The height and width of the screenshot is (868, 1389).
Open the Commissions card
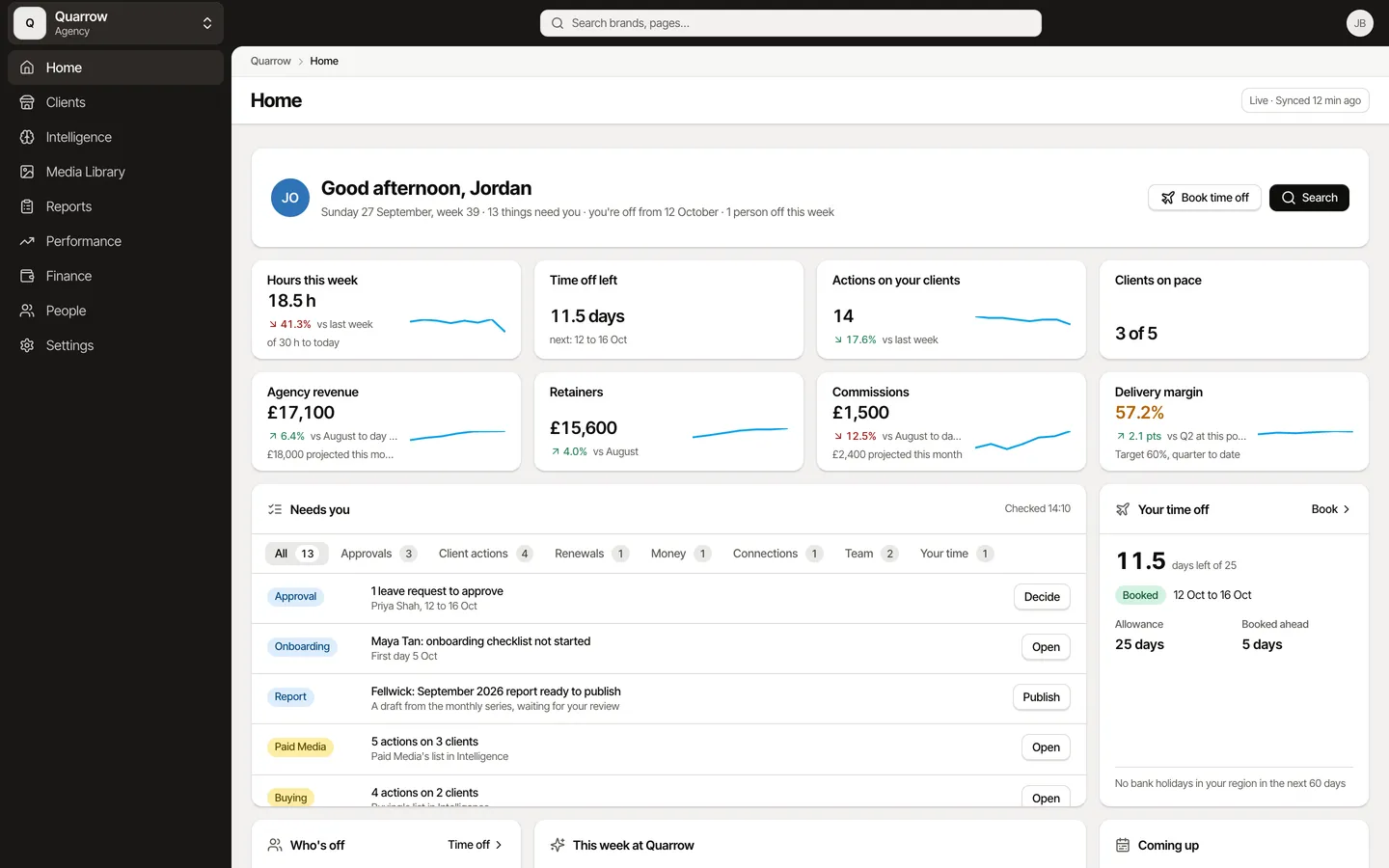951,421
